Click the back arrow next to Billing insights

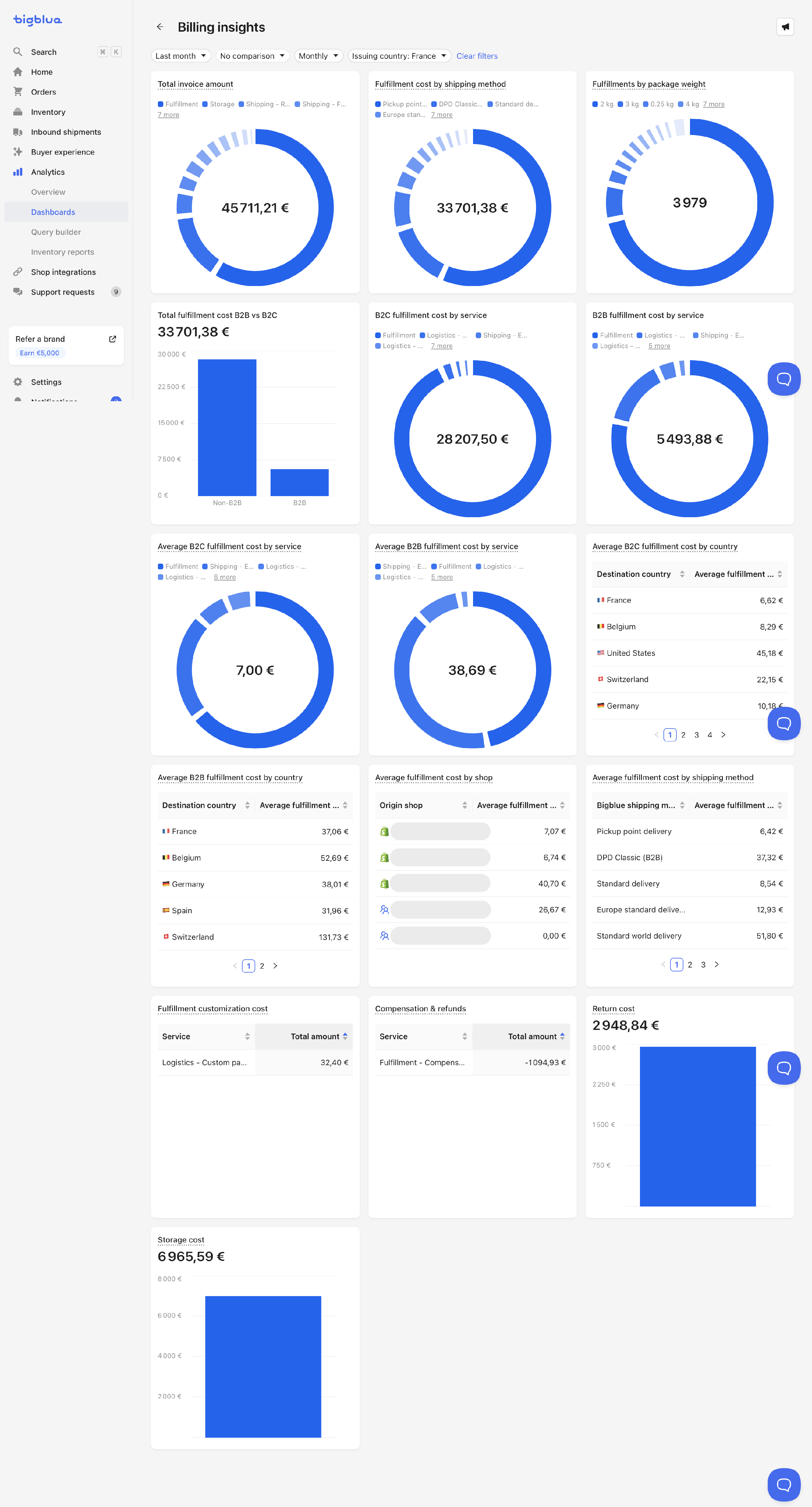click(160, 27)
